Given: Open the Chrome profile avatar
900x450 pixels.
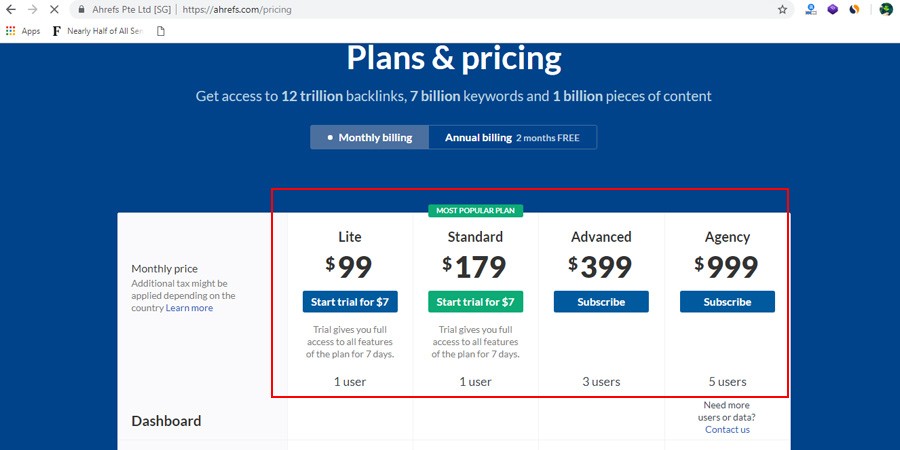Looking at the screenshot, I should click(x=886, y=9).
